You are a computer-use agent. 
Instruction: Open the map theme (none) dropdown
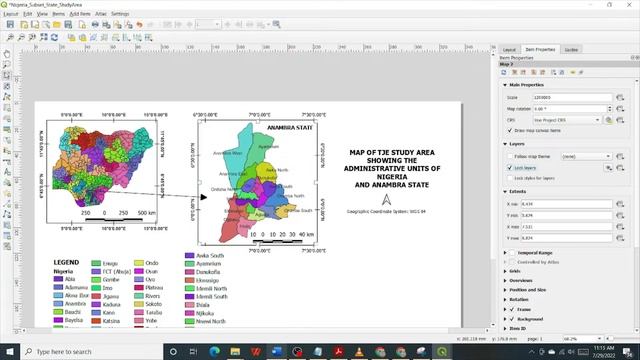tap(586, 156)
